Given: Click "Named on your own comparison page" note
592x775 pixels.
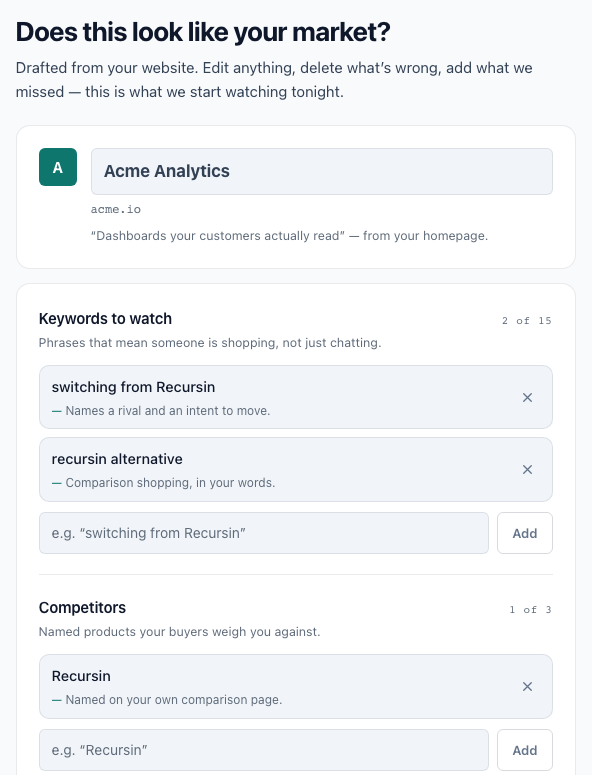Looking at the screenshot, I should click(167, 700).
